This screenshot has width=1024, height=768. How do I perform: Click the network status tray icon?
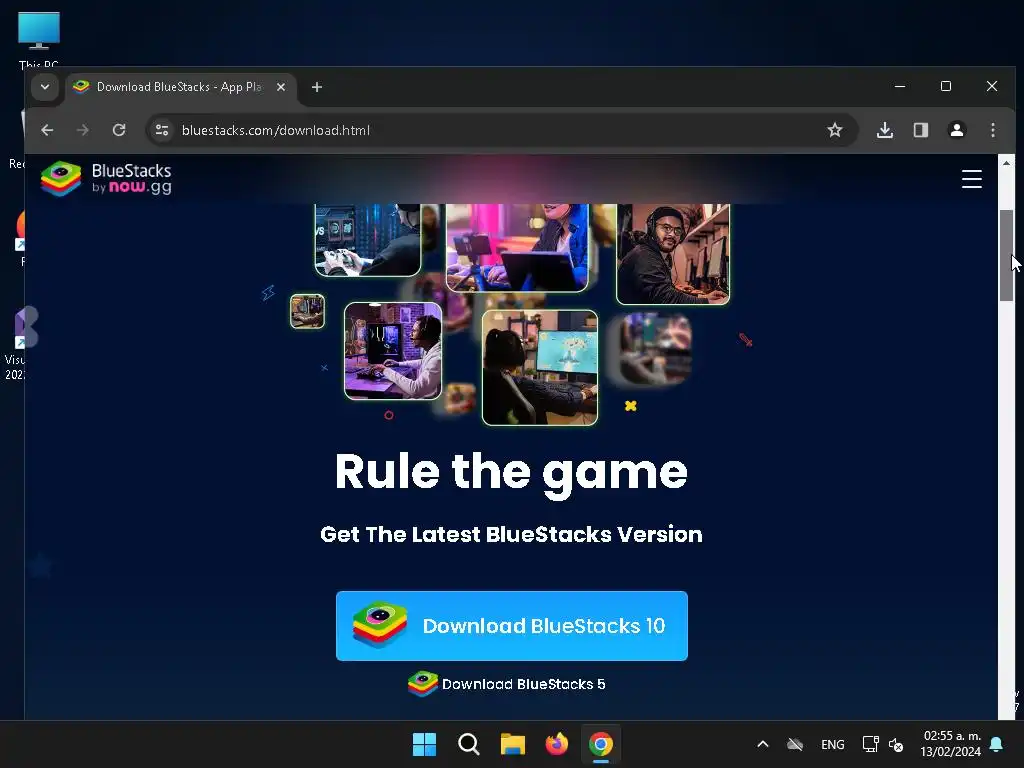(870, 744)
